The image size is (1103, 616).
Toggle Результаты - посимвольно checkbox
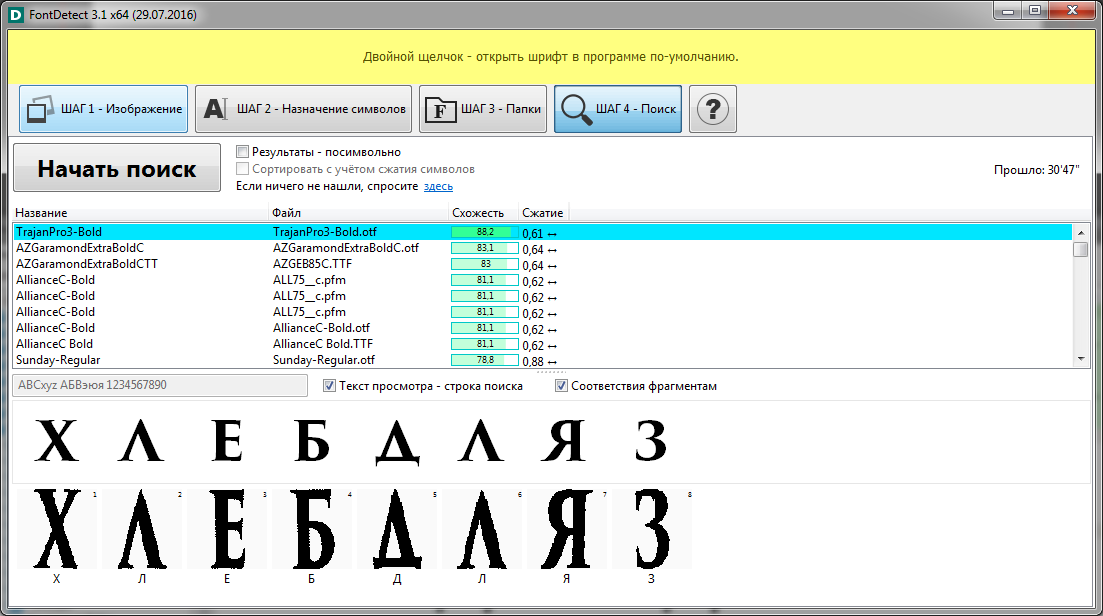pyautogui.click(x=243, y=151)
